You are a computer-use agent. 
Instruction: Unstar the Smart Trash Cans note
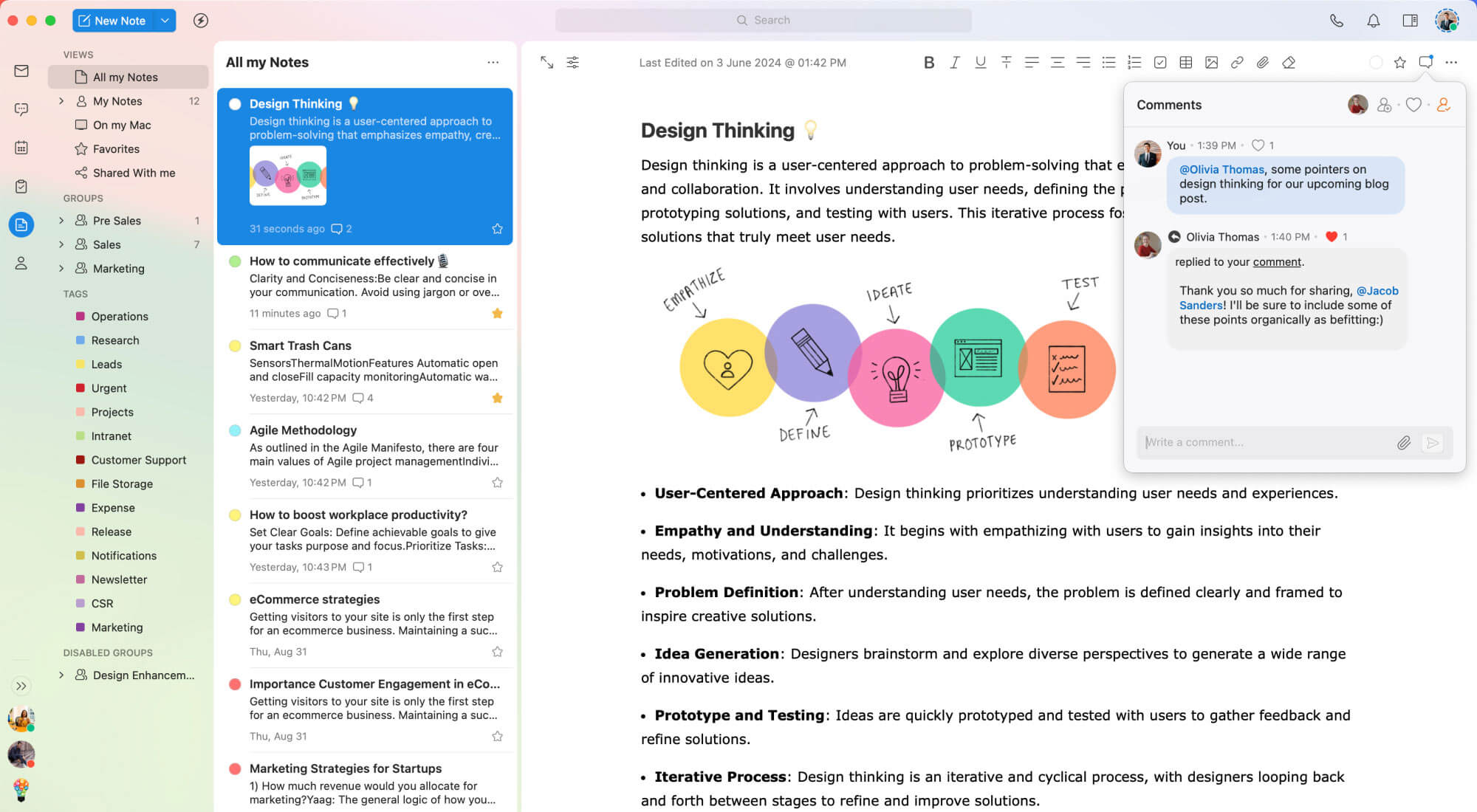click(497, 398)
